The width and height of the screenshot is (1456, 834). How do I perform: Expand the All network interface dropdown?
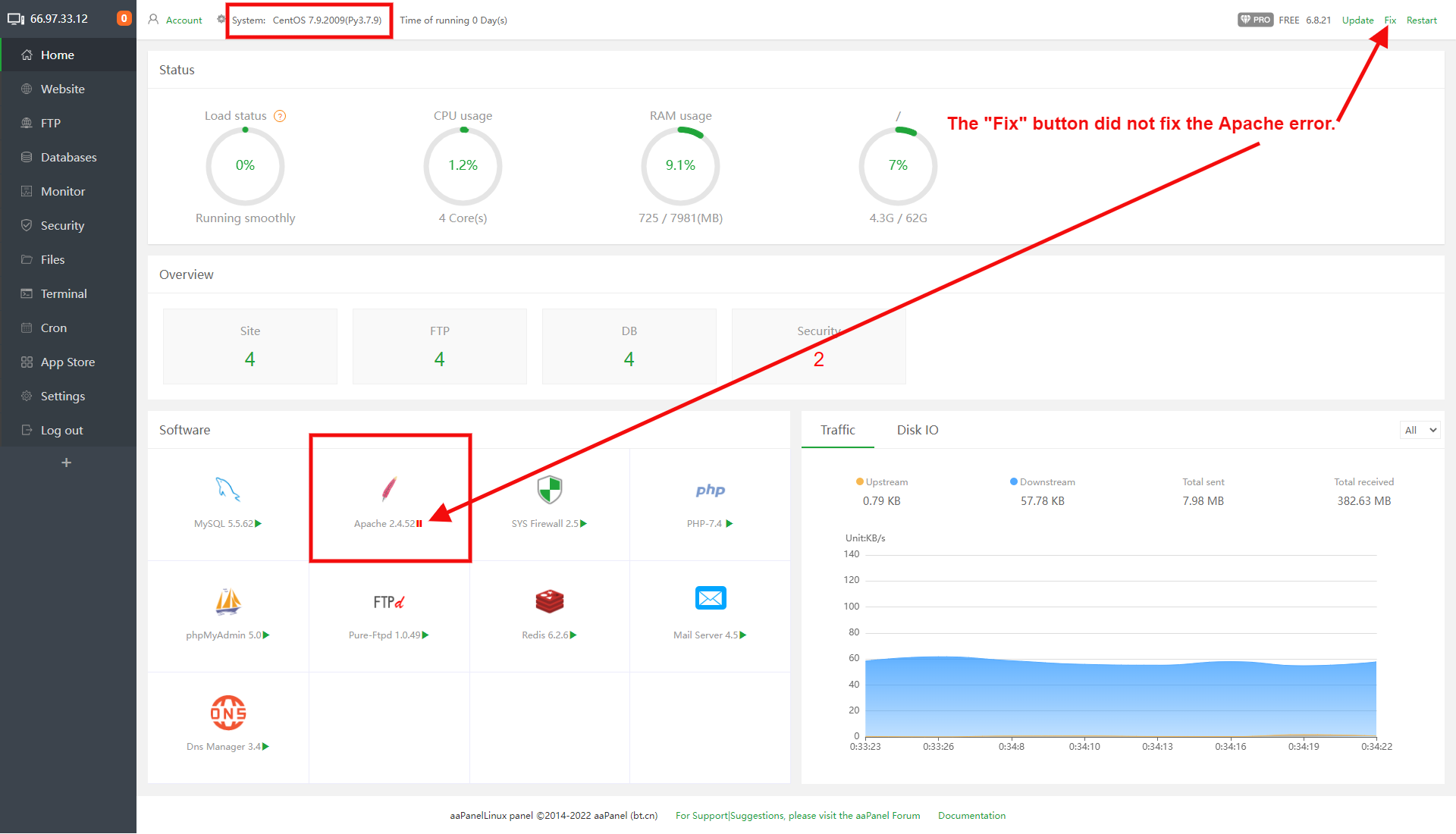tap(1420, 430)
